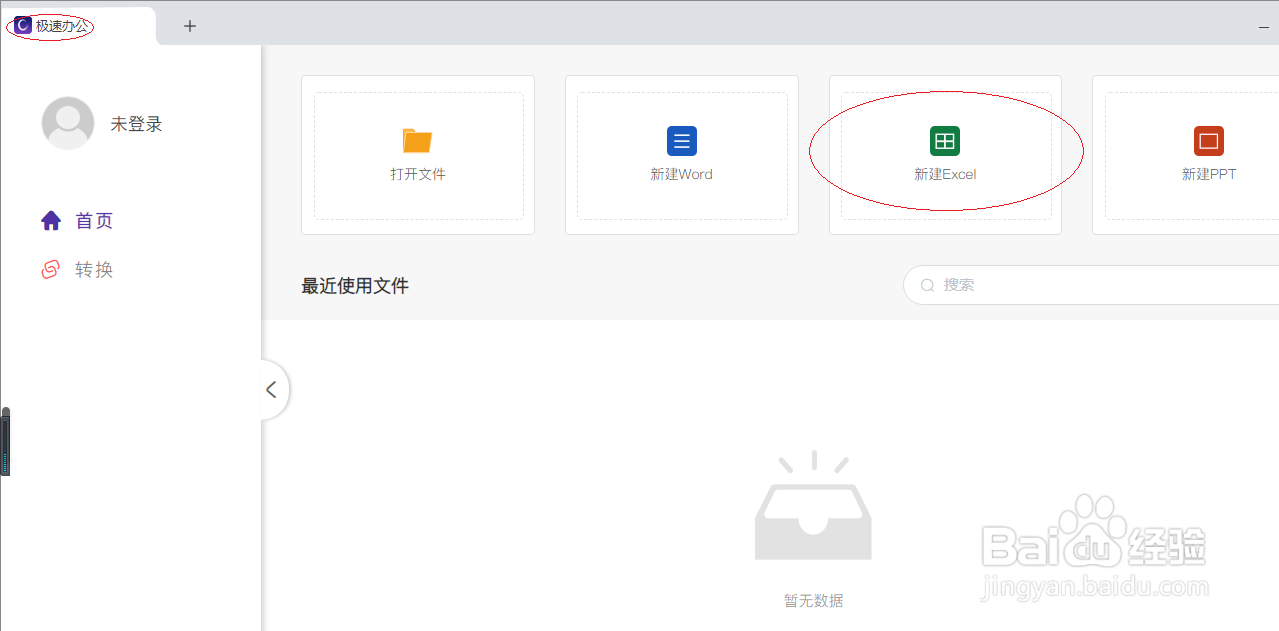Create a new Excel spreadsheet via green Excel icon

[944, 141]
